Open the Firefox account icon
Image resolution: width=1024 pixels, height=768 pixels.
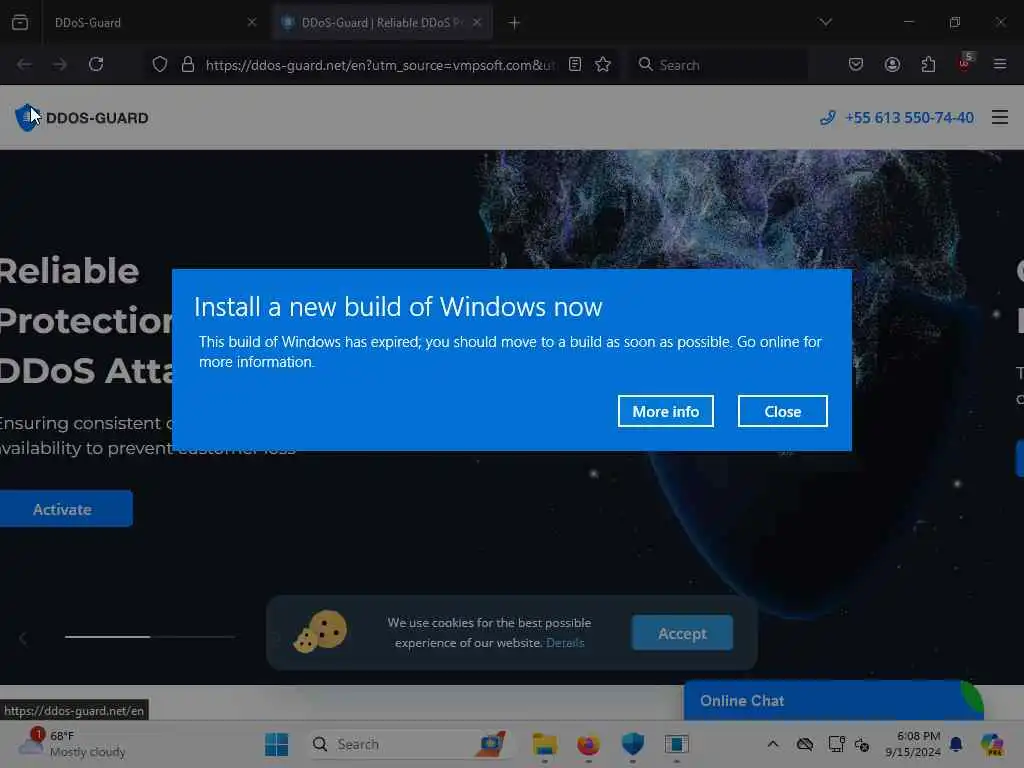coord(892,64)
